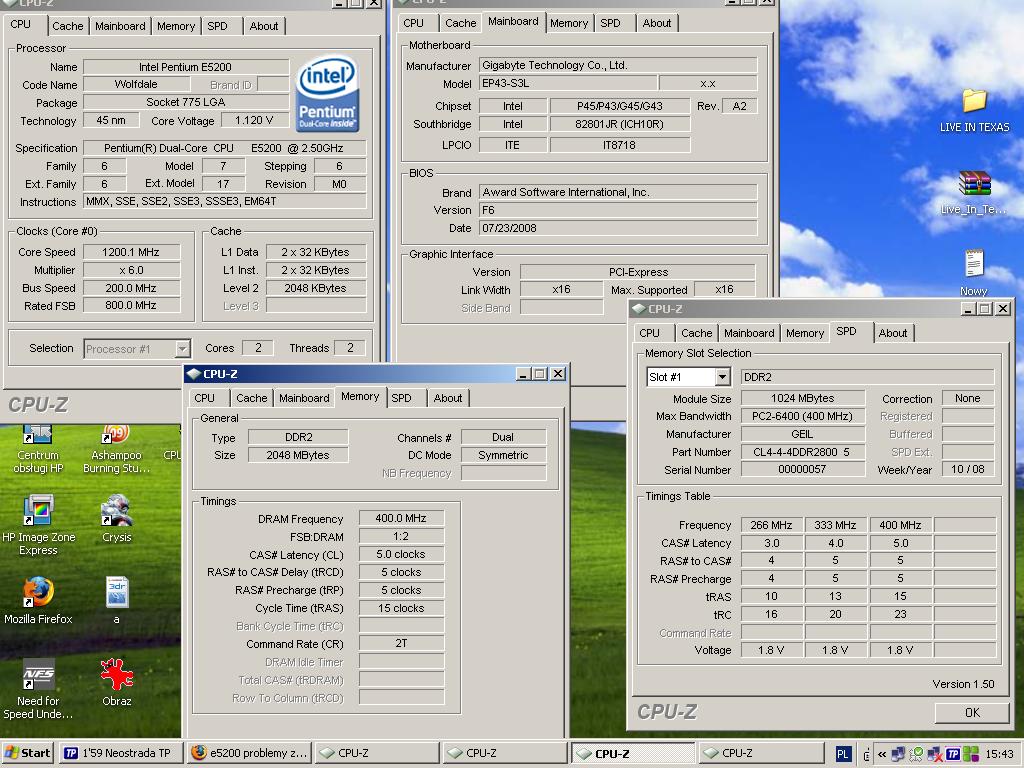The height and width of the screenshot is (768, 1024).
Task: Expand the Slot #1 memory slot dropdown
Action: [x=722, y=377]
